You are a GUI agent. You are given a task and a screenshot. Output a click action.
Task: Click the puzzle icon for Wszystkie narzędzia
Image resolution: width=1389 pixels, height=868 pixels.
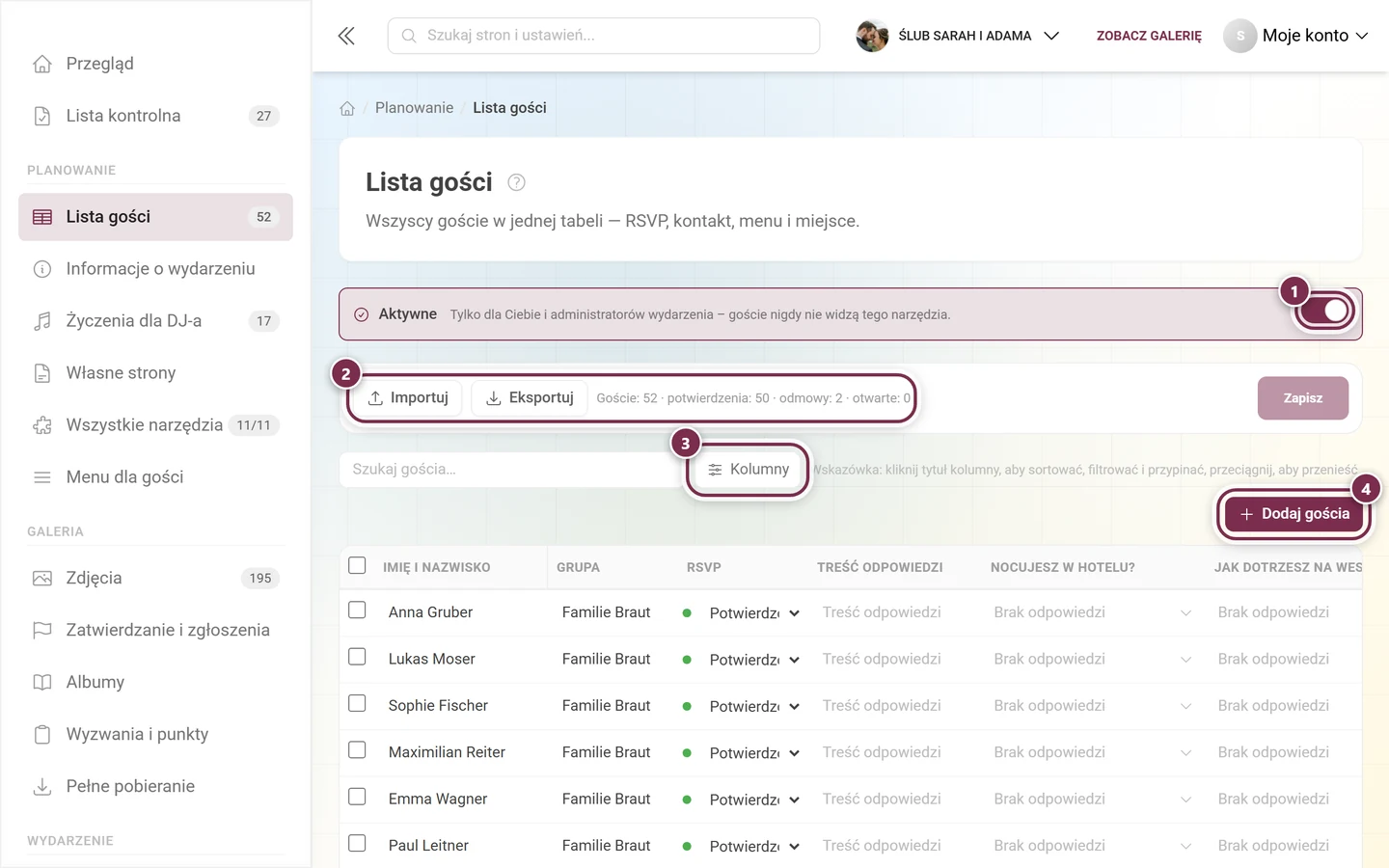pos(42,425)
